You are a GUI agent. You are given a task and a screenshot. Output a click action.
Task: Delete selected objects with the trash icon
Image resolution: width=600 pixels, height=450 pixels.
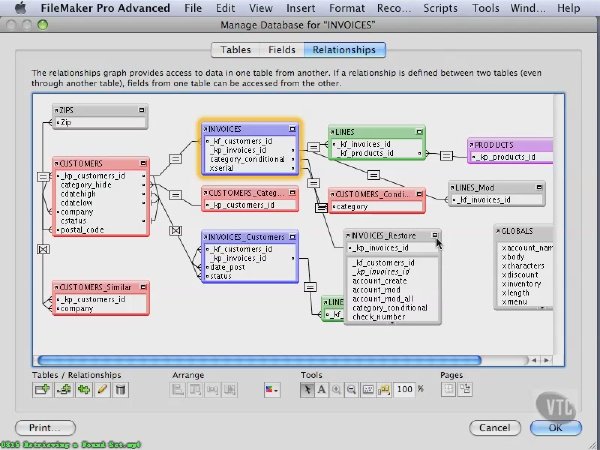(121, 390)
